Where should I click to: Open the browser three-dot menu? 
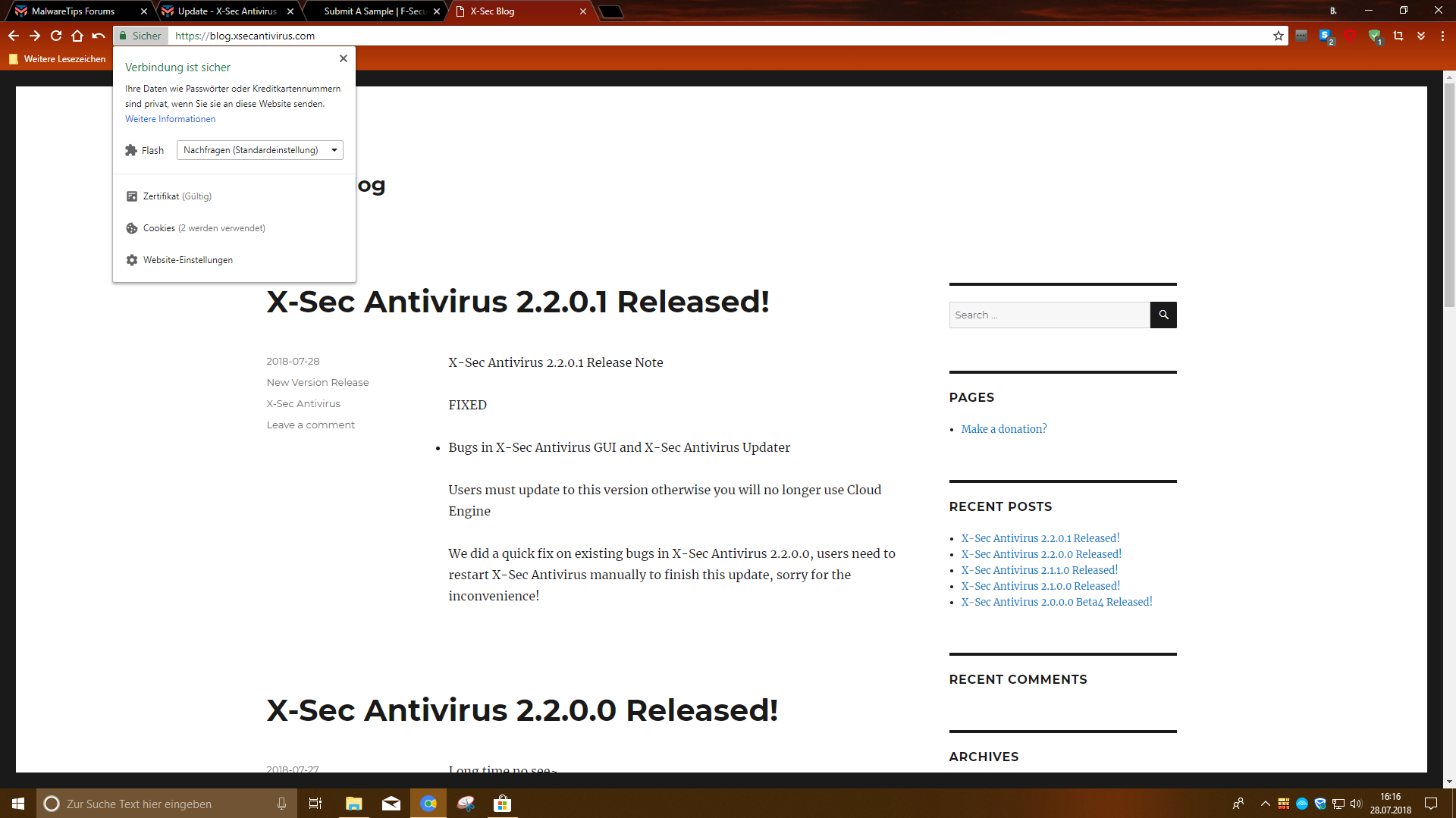point(1442,36)
